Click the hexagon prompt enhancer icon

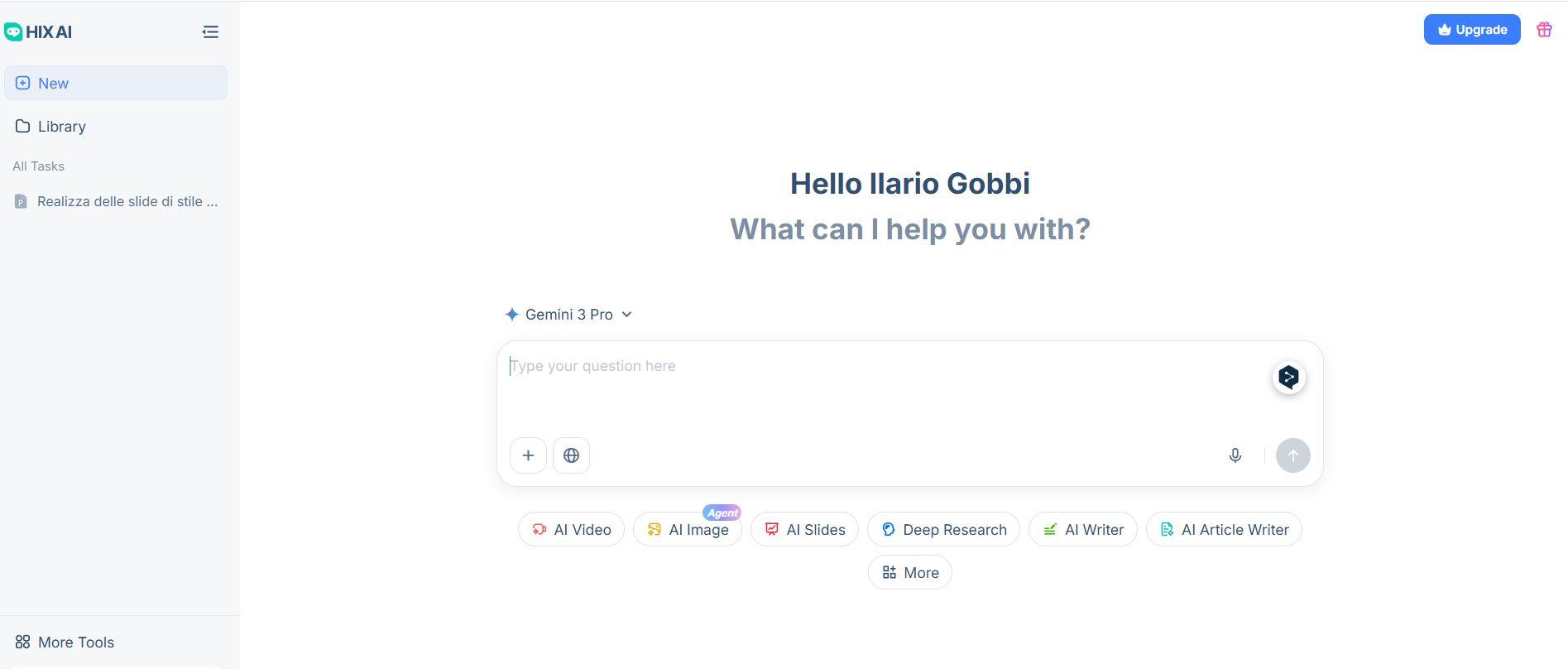pyautogui.click(x=1288, y=378)
